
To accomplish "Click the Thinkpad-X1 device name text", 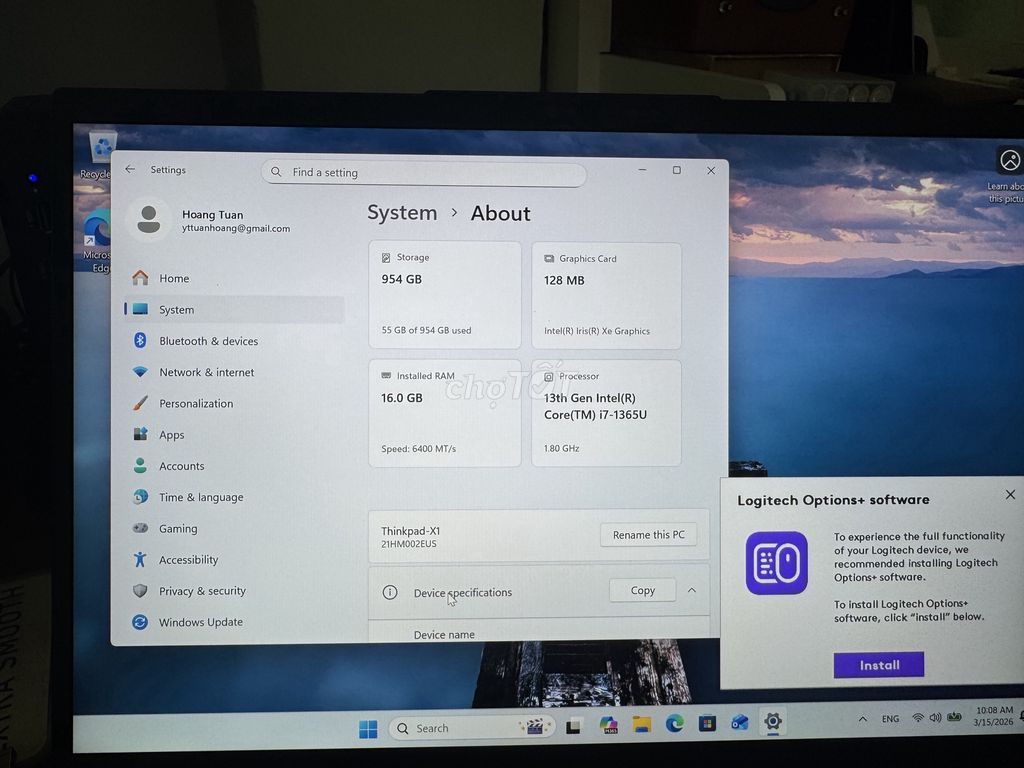I will coord(411,531).
